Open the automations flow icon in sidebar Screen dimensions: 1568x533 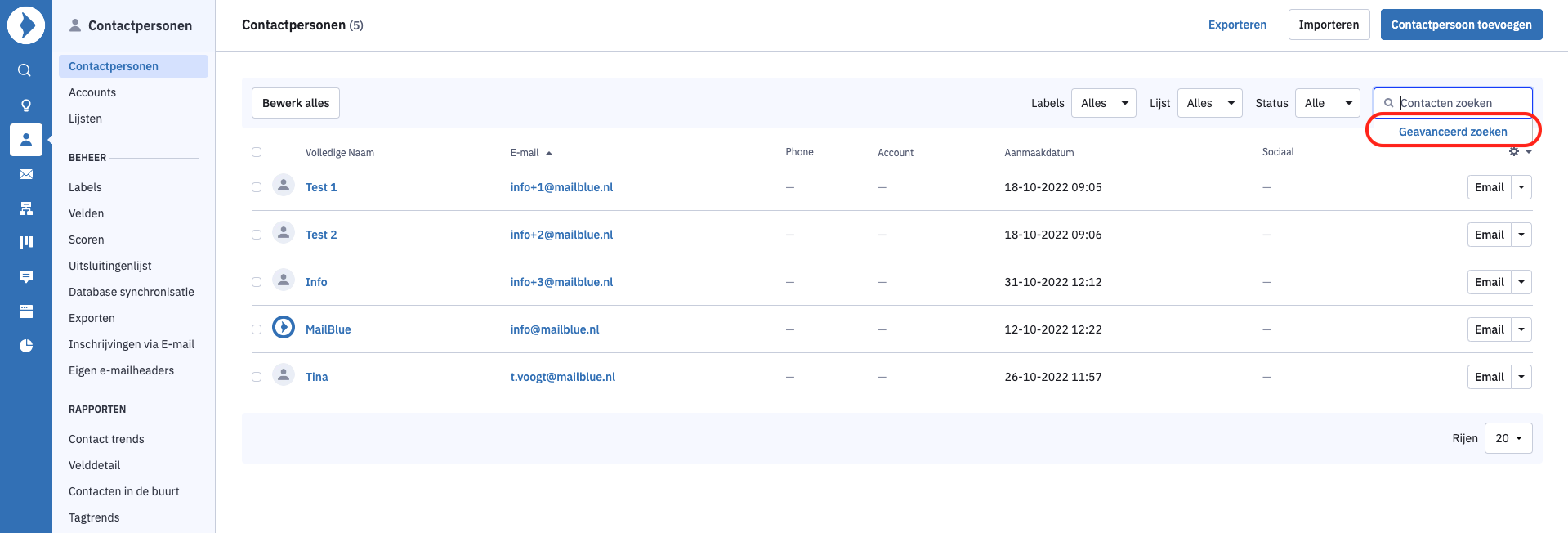pos(26,208)
